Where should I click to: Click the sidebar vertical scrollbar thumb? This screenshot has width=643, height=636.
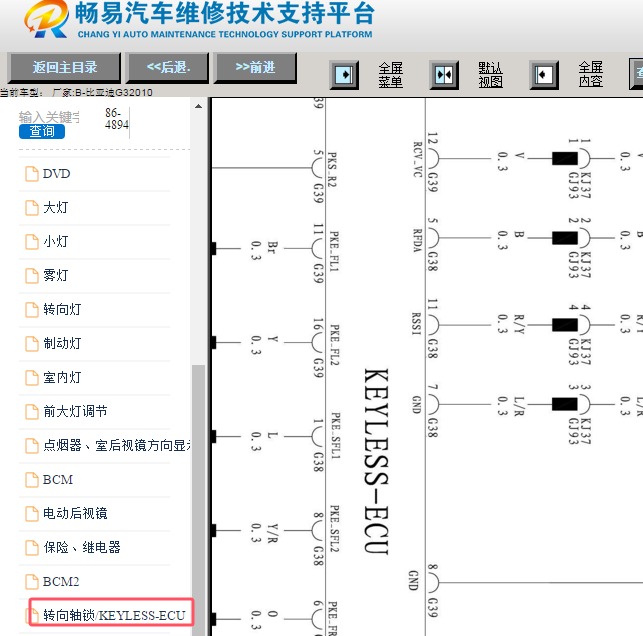pyautogui.click(x=198, y=500)
